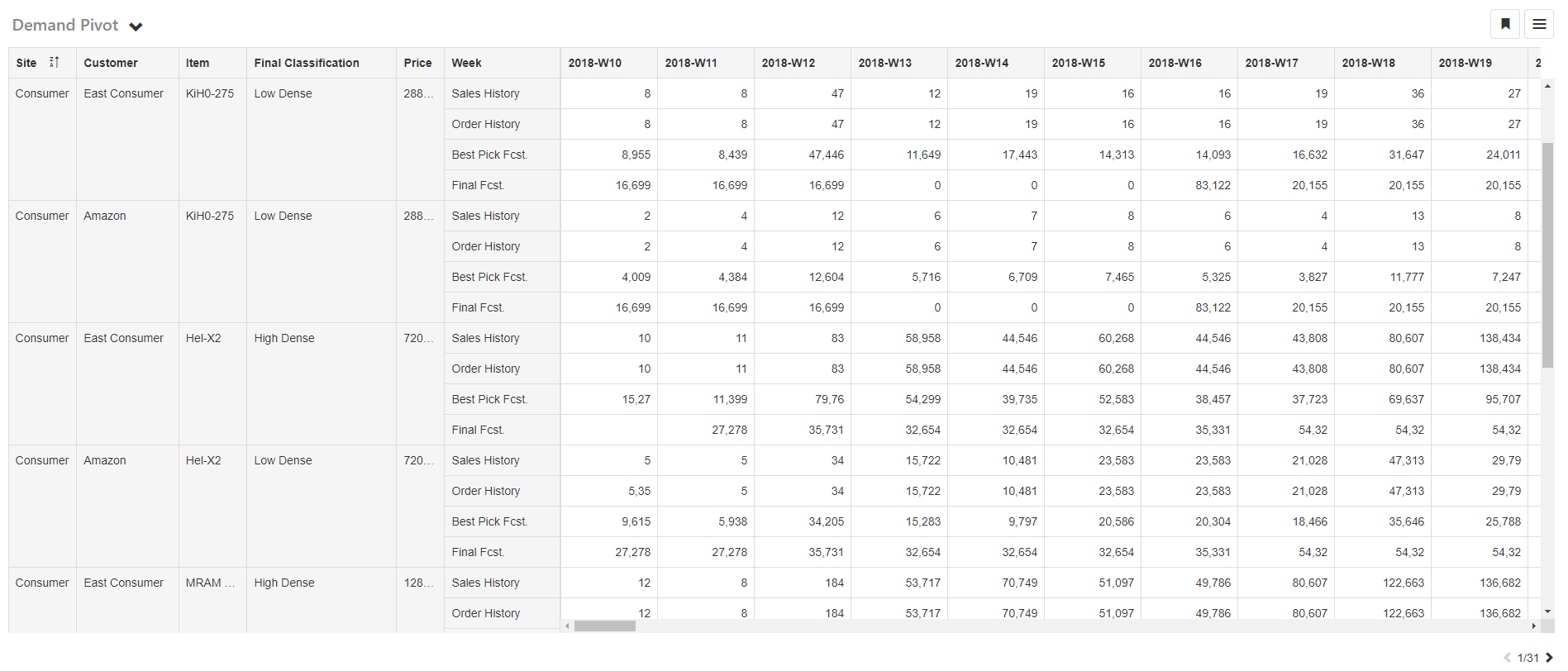Click the Demand Pivot title
Viewport: 1568px width, 671px height.
[x=65, y=26]
